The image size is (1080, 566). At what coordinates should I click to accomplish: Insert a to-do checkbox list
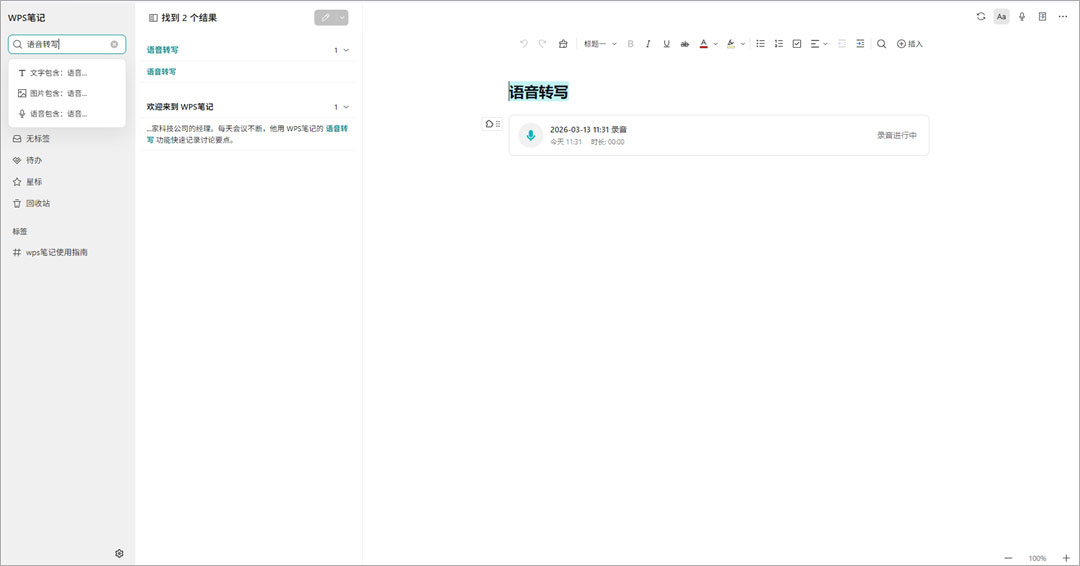[x=797, y=43]
